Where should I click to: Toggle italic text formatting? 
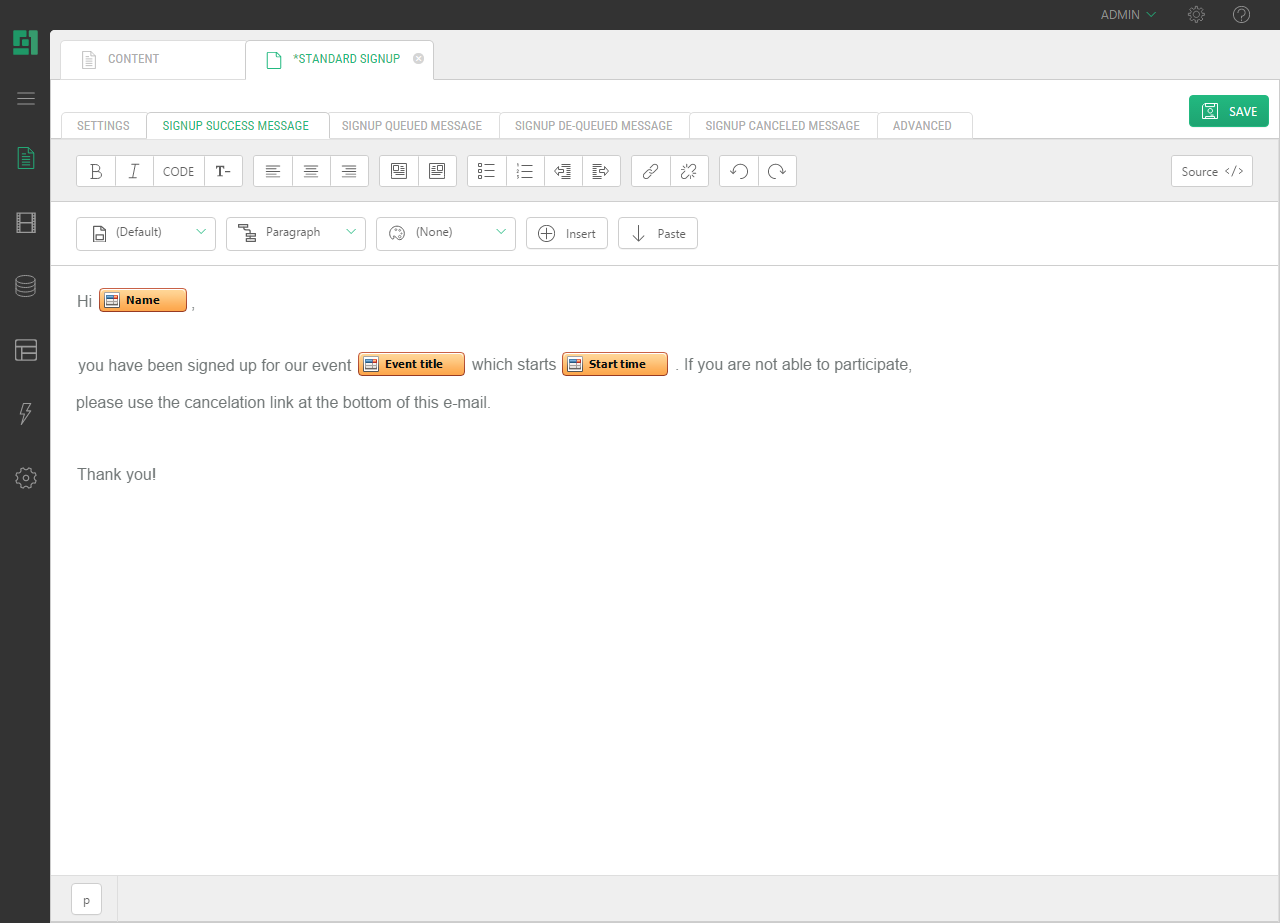point(134,171)
